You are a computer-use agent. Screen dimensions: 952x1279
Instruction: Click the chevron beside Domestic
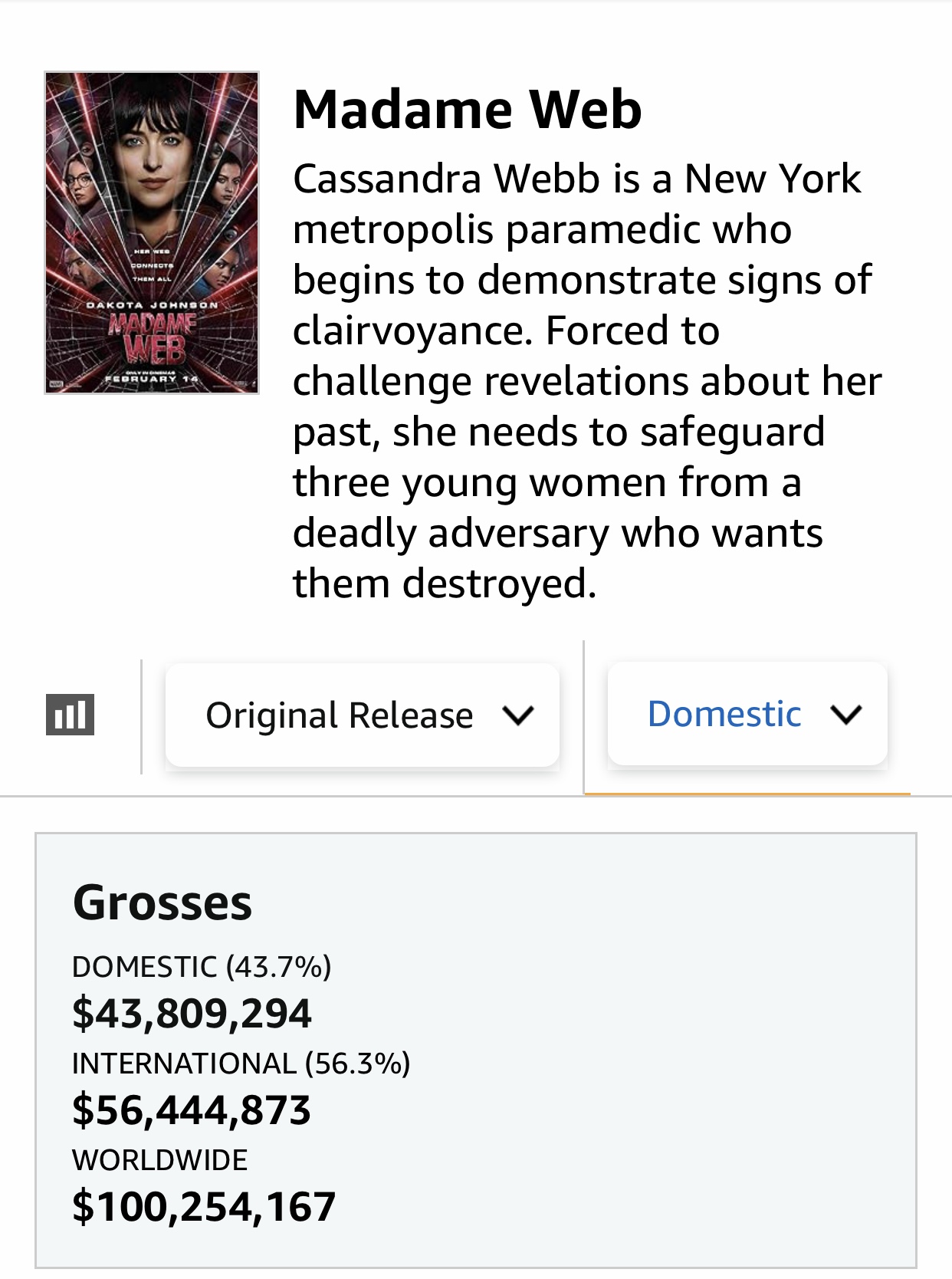coord(846,715)
